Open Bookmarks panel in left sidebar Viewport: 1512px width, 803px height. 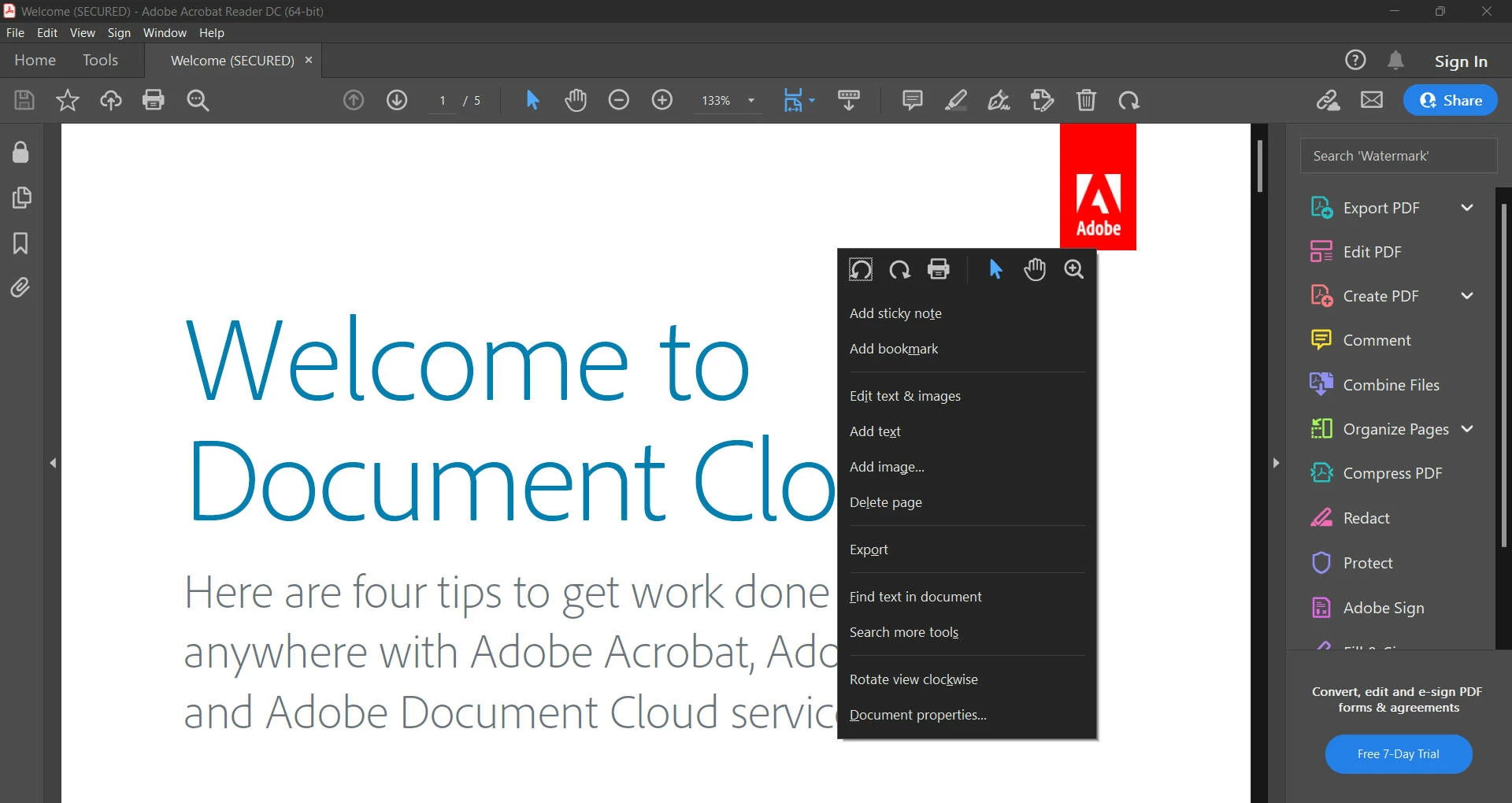[21, 243]
